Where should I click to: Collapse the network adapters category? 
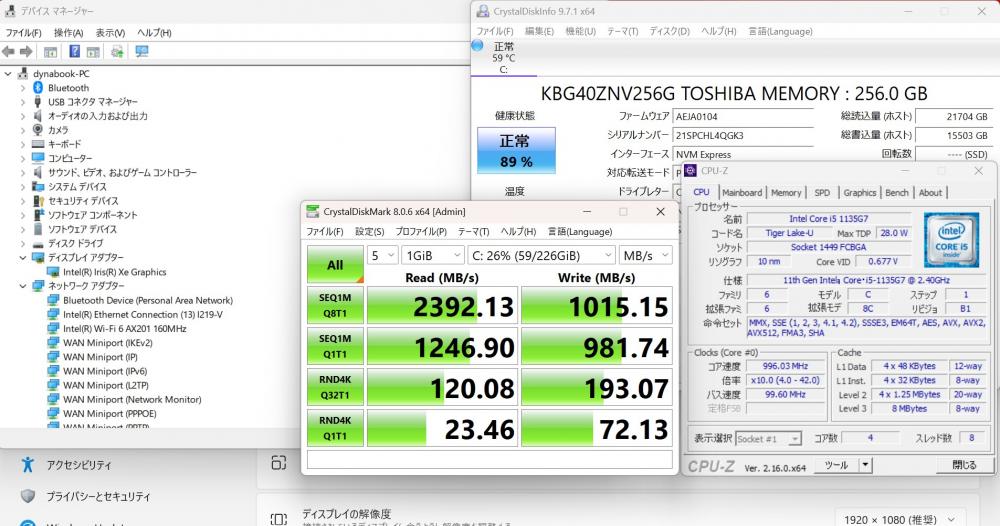[x=23, y=286]
